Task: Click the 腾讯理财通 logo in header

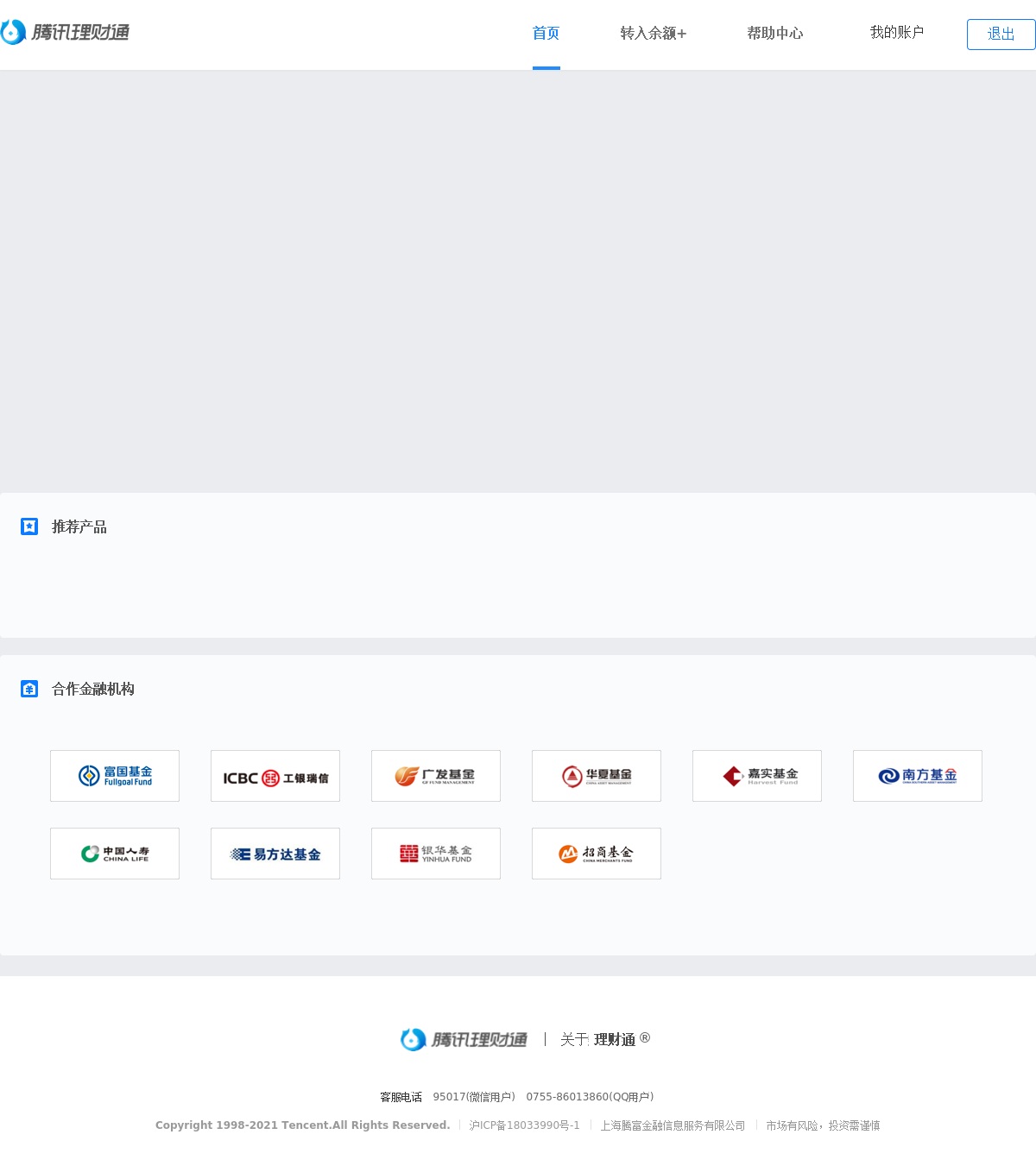Action: pyautogui.click(x=65, y=32)
